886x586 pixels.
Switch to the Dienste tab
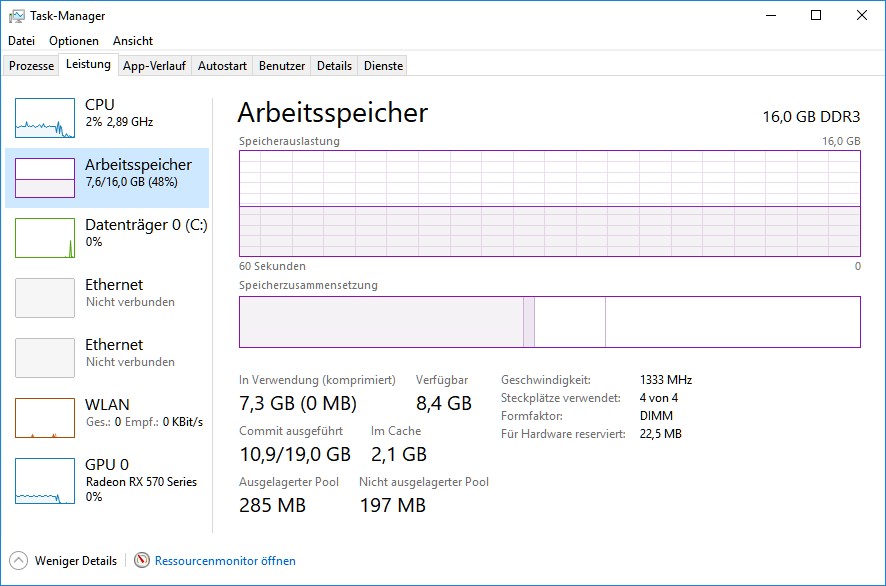[x=384, y=66]
